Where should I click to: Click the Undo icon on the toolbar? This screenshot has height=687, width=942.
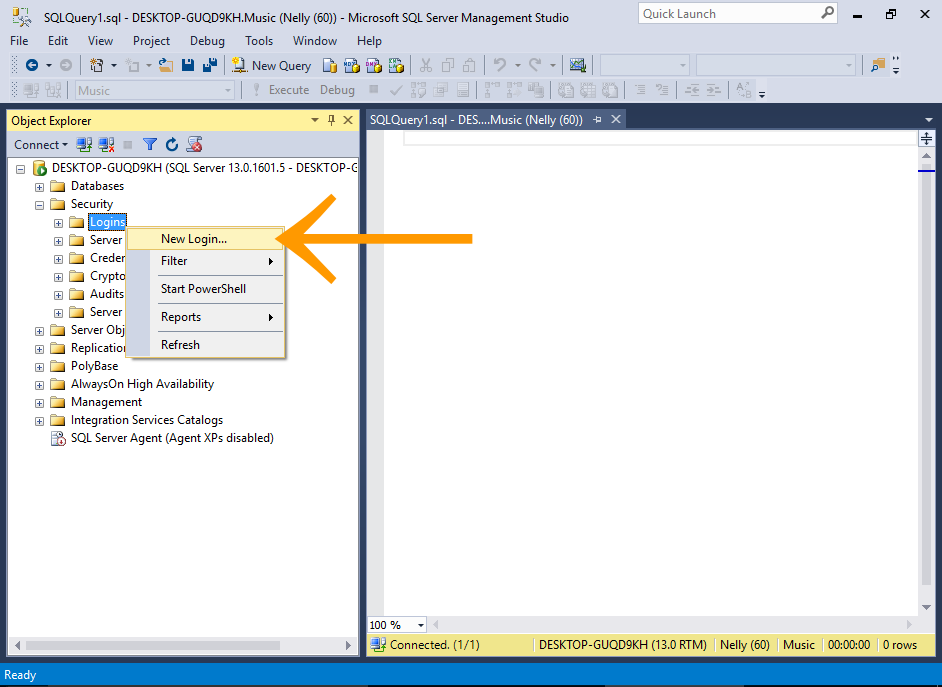pos(500,65)
